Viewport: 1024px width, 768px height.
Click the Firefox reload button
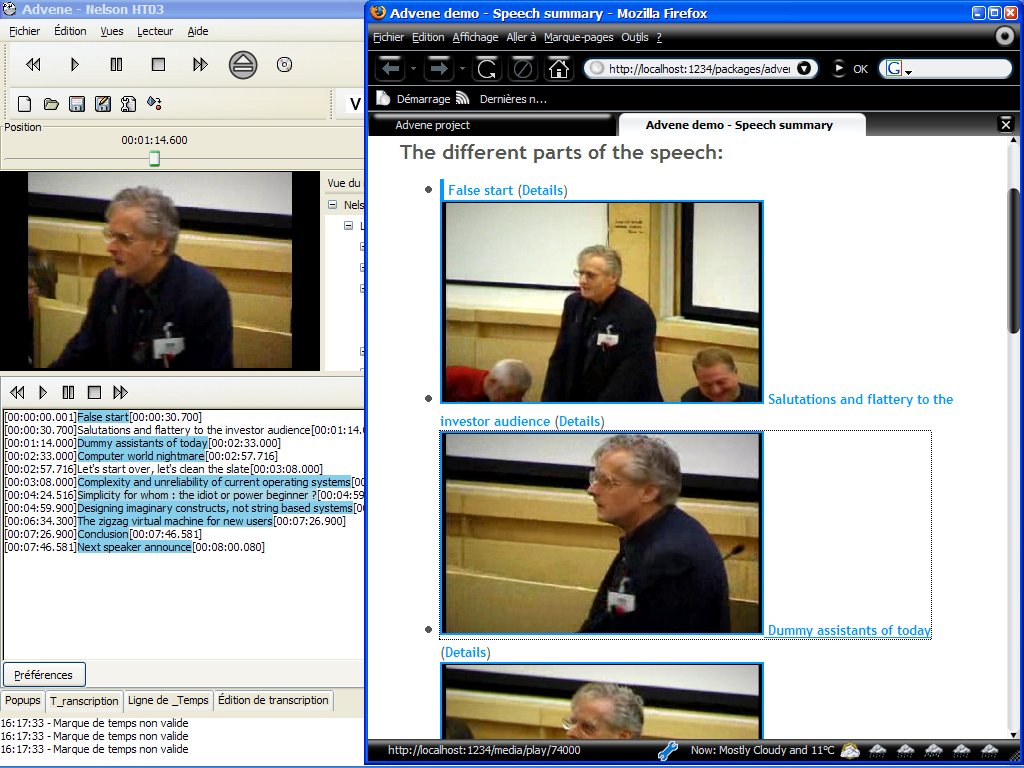[487, 69]
